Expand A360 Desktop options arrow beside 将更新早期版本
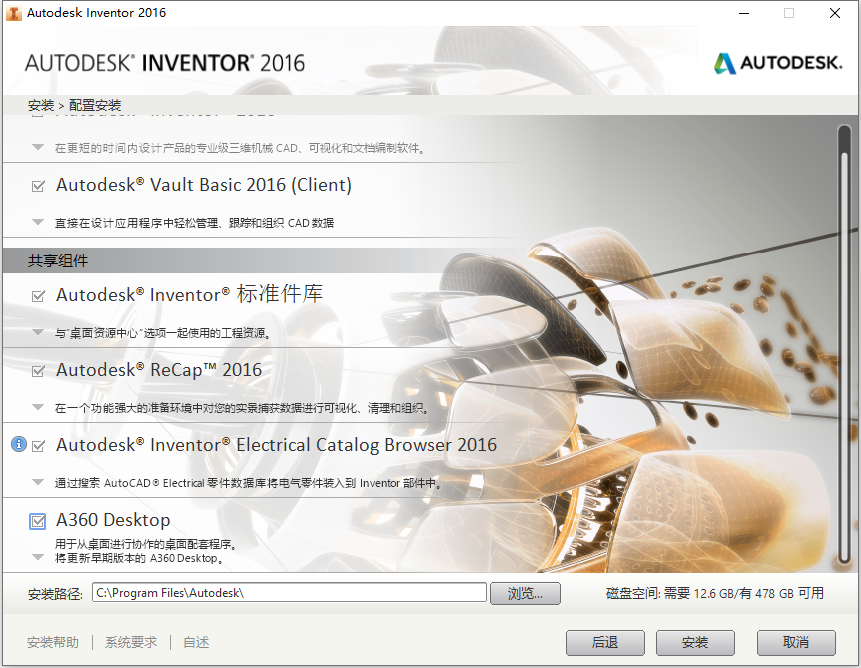This screenshot has height=668, width=861. click(38, 557)
